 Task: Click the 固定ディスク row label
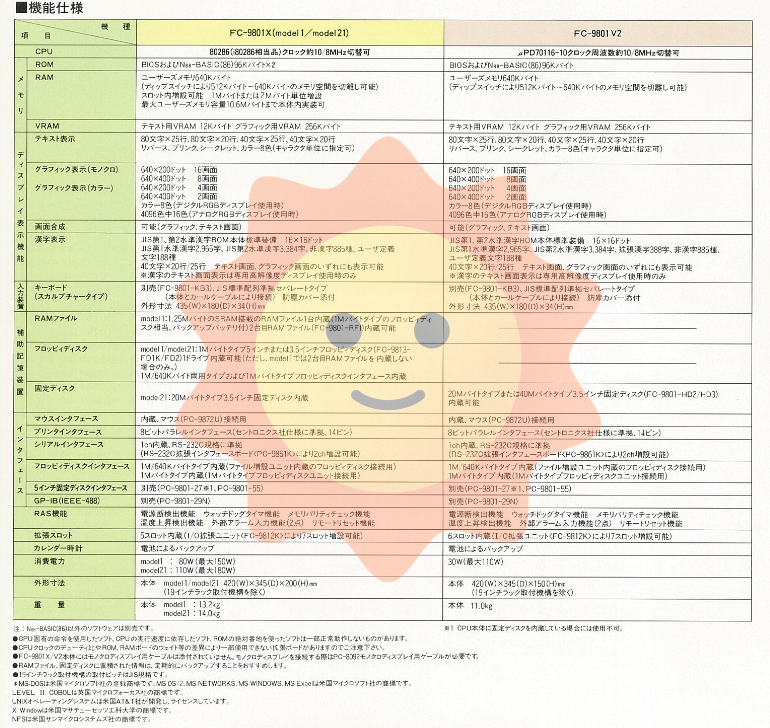tap(54, 386)
